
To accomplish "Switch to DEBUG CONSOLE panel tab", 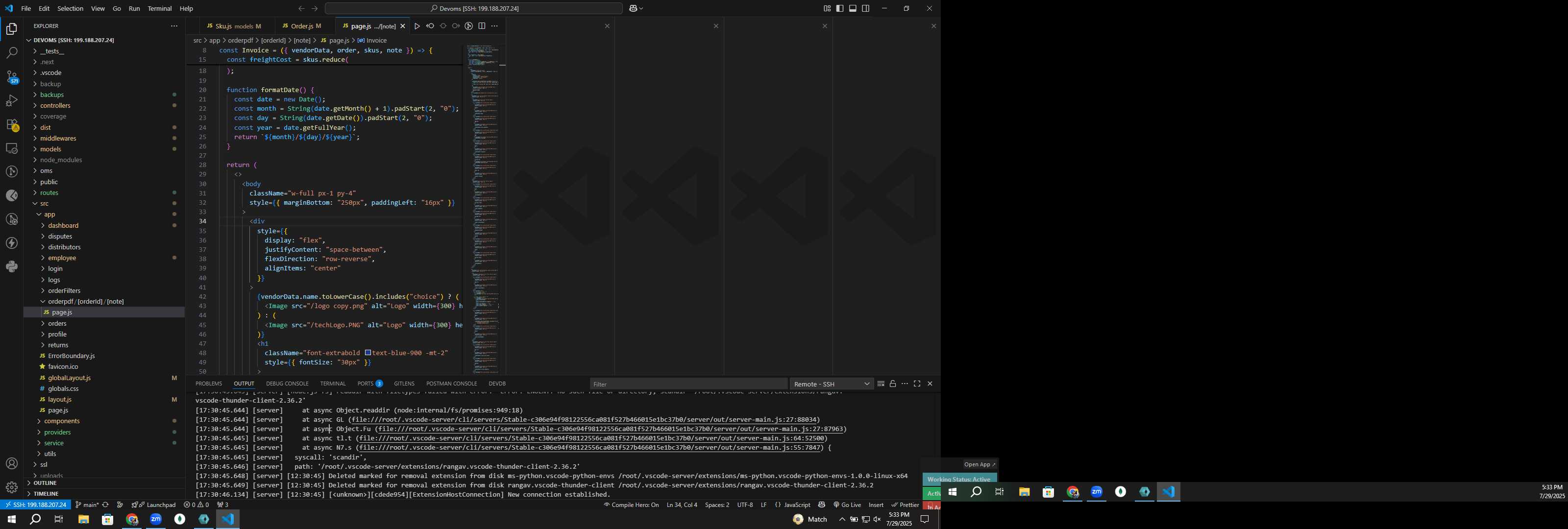I will pos(287,384).
